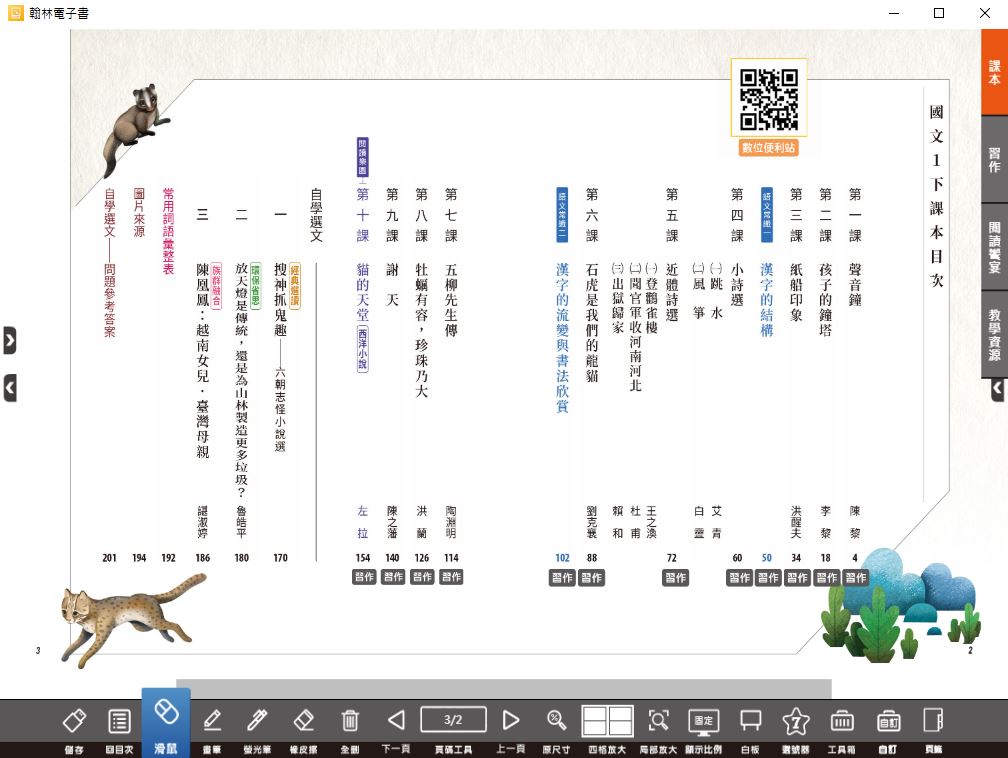The height and width of the screenshot is (758, 1008).
Task: Switch to the 習作 side tab
Action: [994, 160]
